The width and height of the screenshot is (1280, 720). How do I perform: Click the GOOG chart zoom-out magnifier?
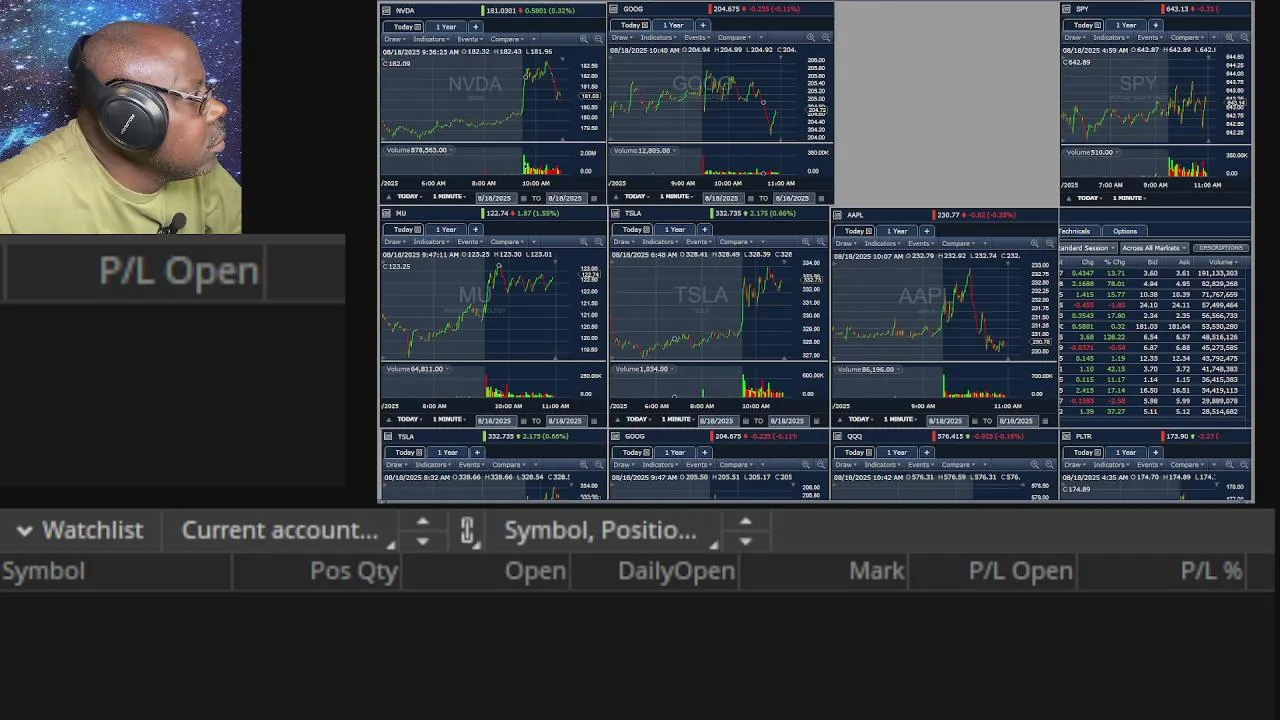point(826,37)
